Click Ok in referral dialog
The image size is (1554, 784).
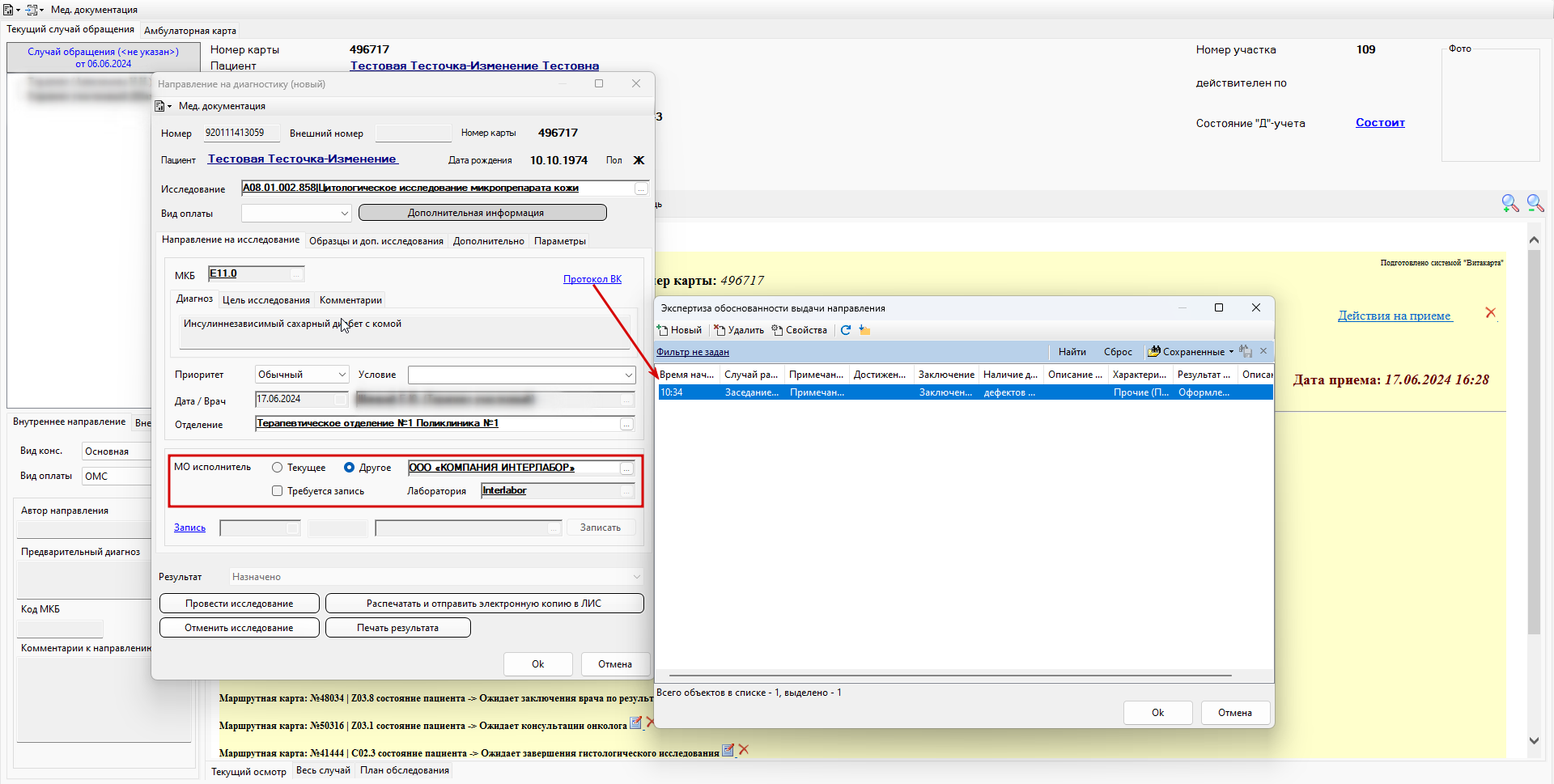pos(538,664)
